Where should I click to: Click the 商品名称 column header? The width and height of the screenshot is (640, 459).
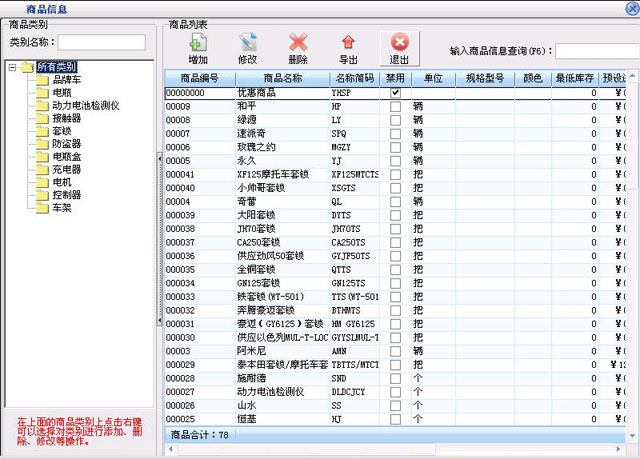click(282, 78)
